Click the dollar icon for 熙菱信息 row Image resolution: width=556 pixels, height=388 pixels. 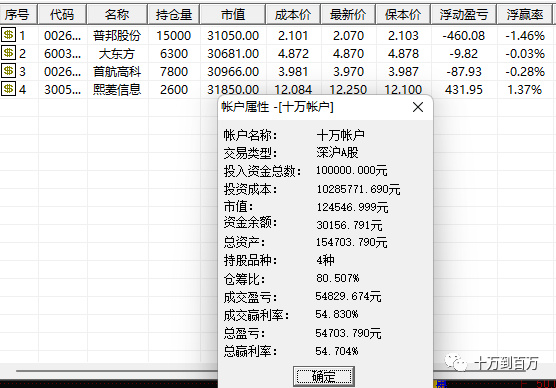coord(9,89)
